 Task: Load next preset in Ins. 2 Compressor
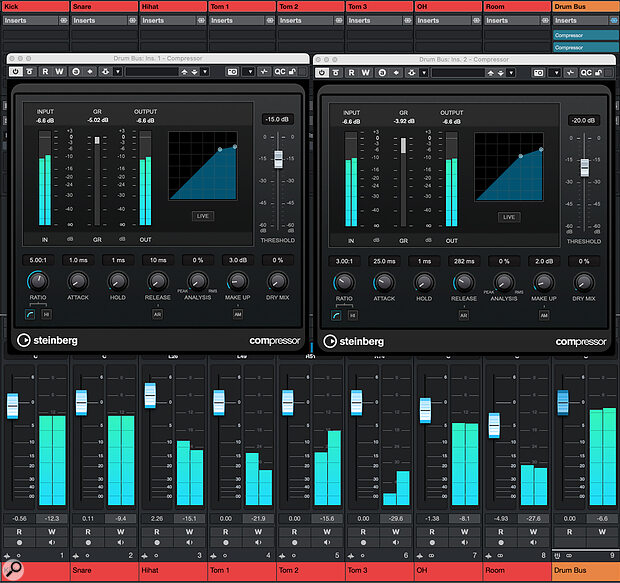click(501, 73)
